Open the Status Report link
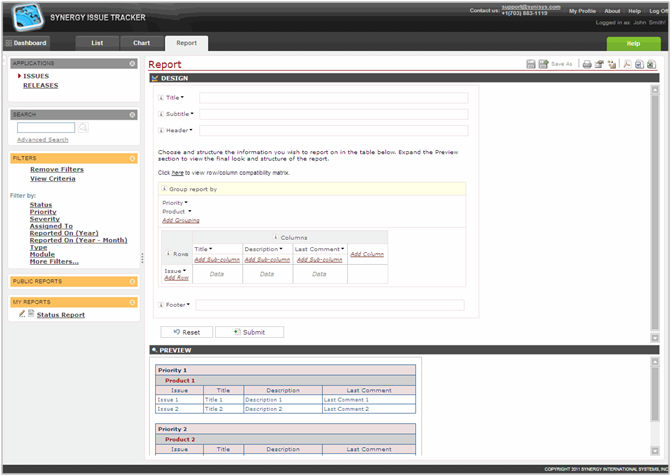This screenshot has height=476, width=672. (x=61, y=315)
